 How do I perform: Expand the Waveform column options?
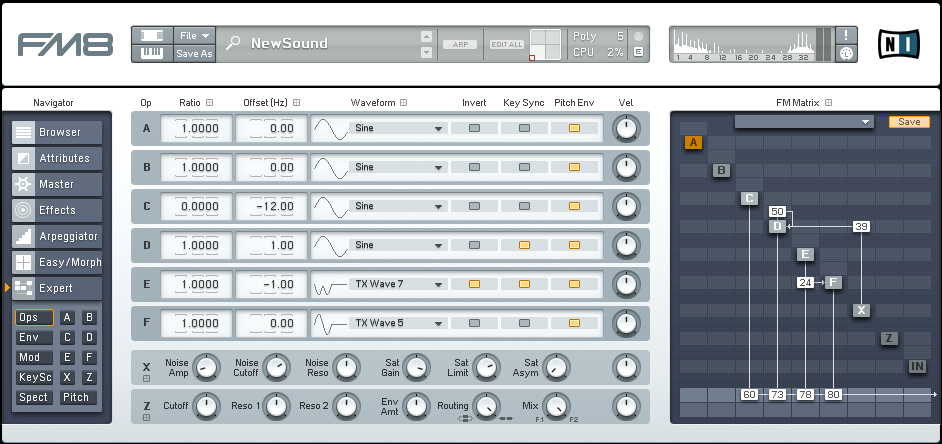pos(404,103)
